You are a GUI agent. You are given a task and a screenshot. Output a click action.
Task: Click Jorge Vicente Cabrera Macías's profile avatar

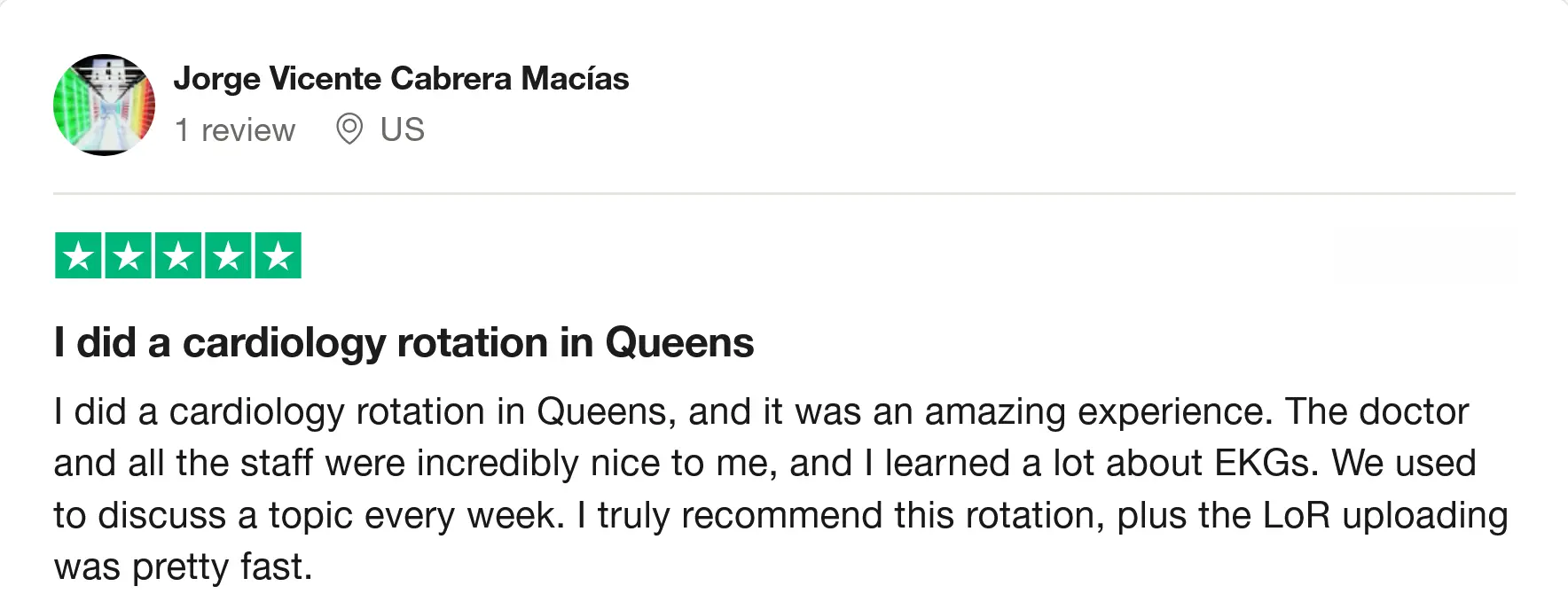(105, 105)
